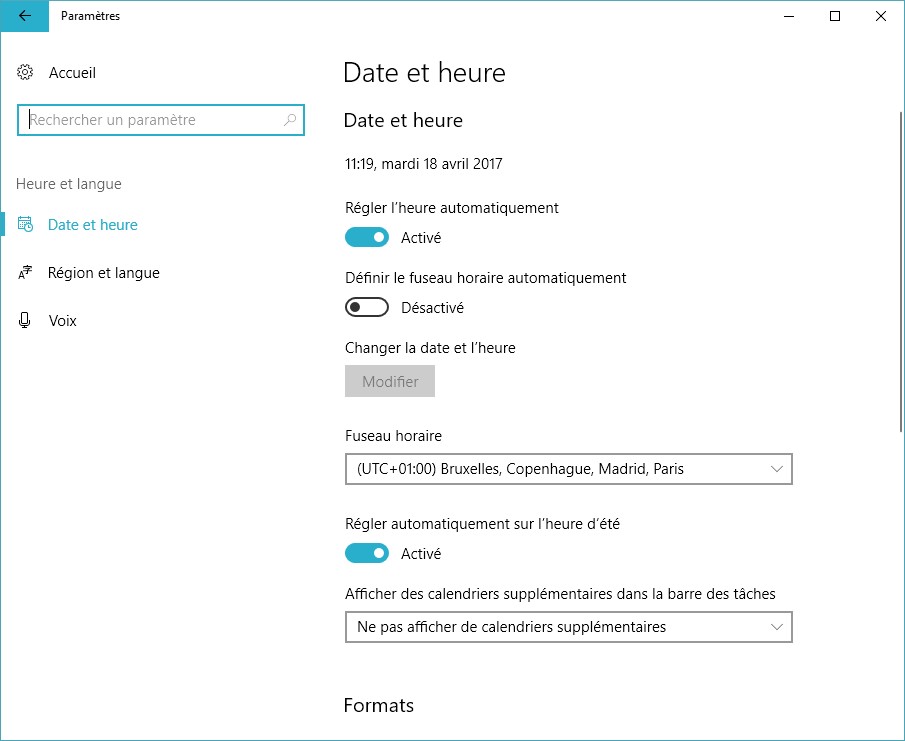The height and width of the screenshot is (741, 905).
Task: Disable Régler l'heure automatiquement switch
Action: tap(366, 238)
